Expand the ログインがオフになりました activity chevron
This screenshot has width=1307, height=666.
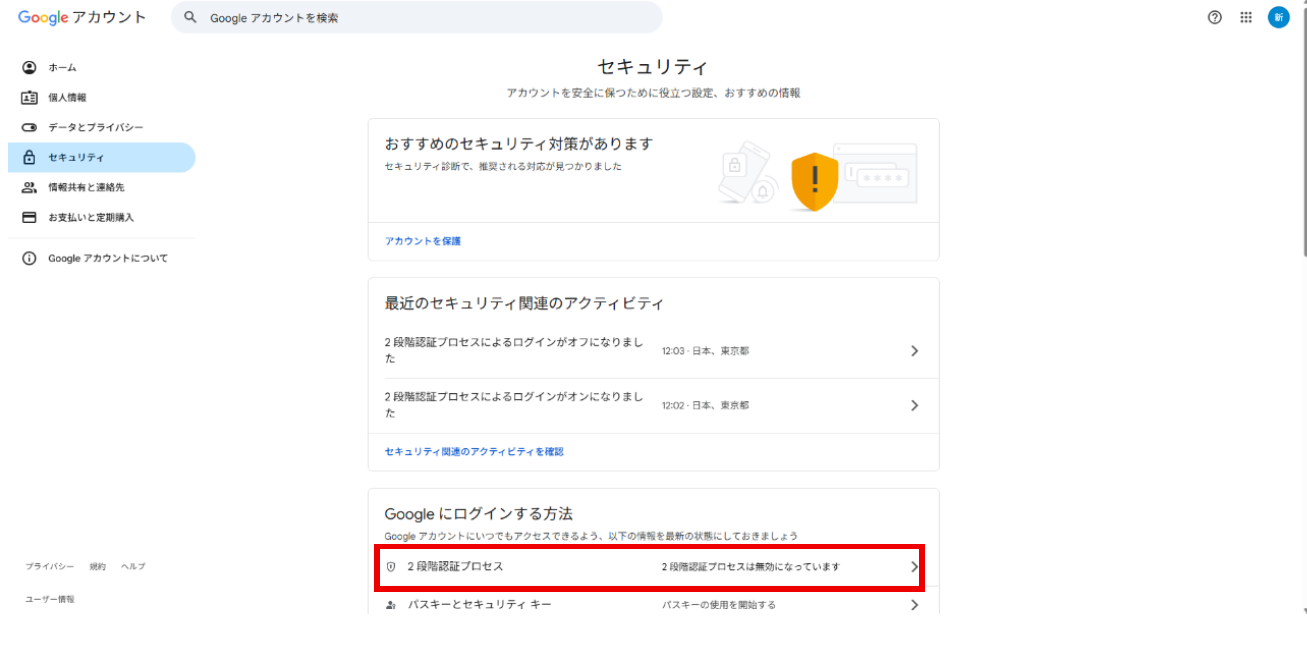[x=914, y=351]
